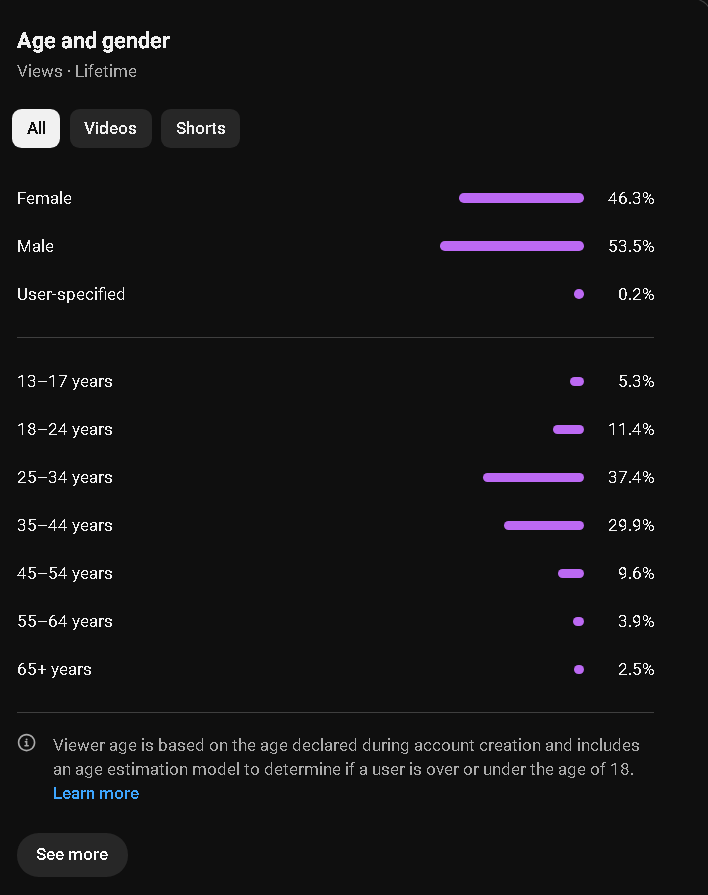Click the See more button

[73, 854]
